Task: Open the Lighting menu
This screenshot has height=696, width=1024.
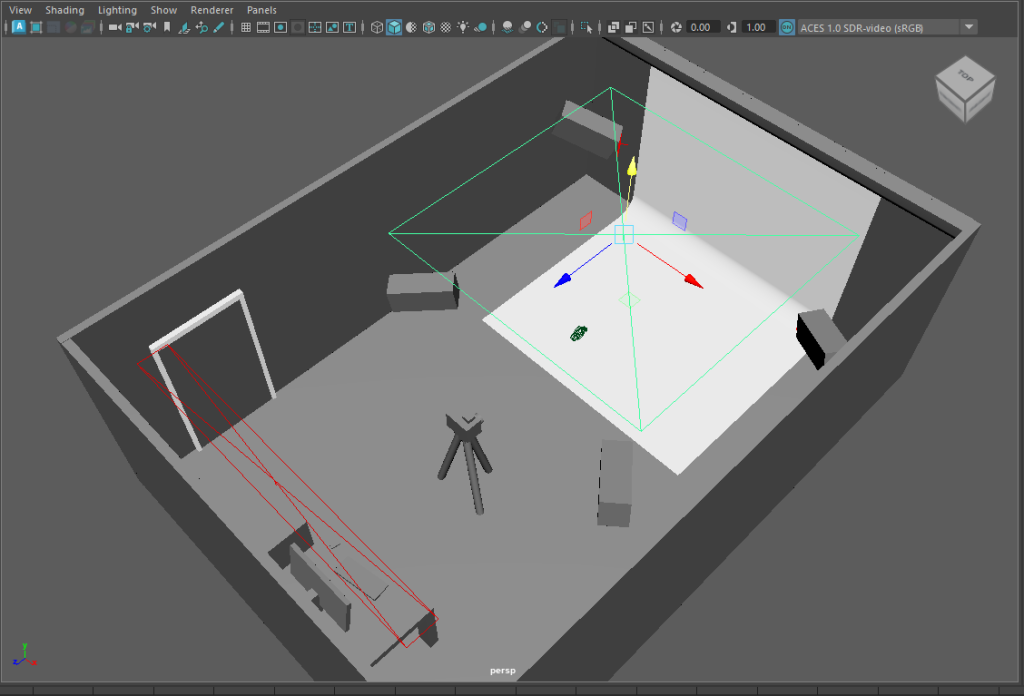Action: (x=117, y=10)
